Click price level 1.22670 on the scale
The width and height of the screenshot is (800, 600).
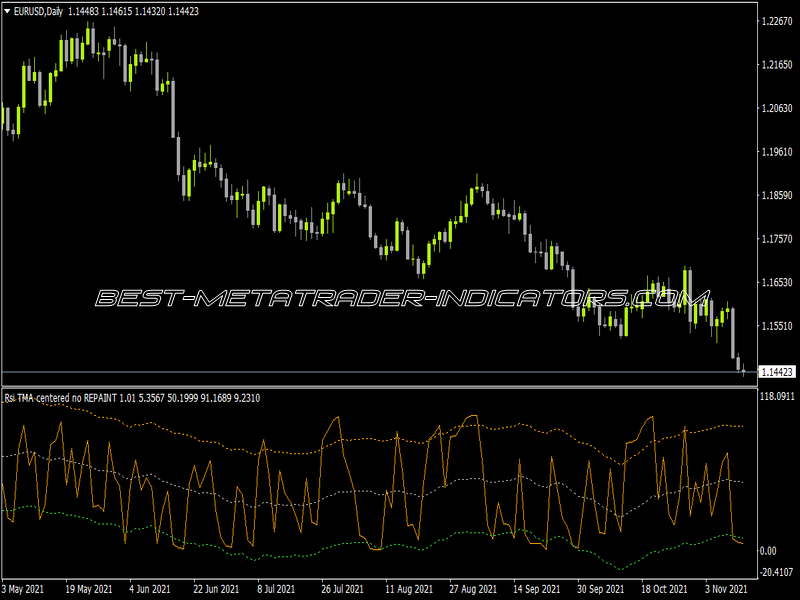777,21
